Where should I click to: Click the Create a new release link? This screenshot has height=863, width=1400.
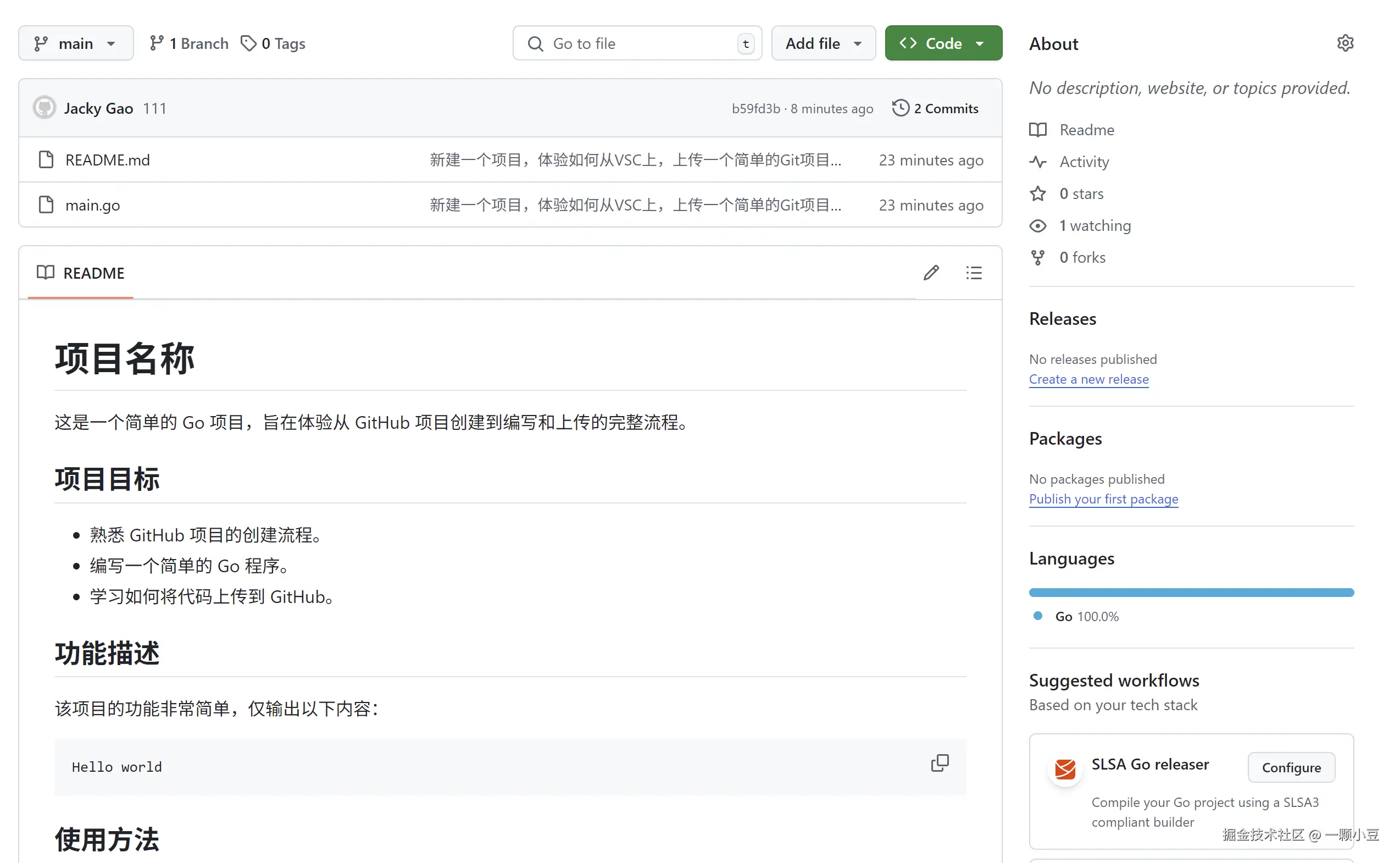pos(1088,379)
